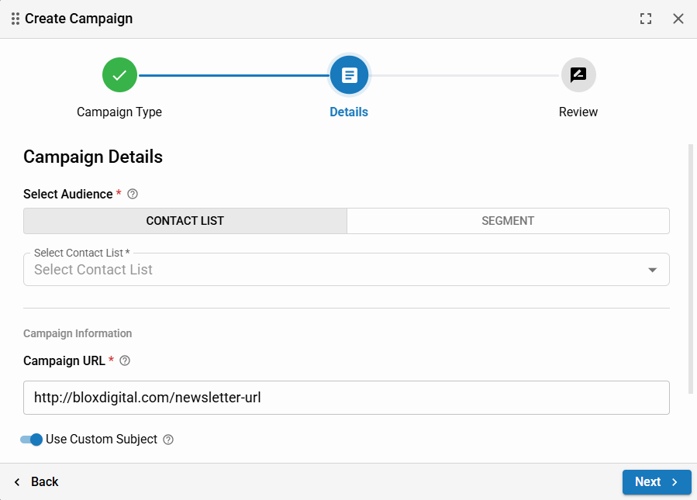Screen dimensions: 697x500
Task: Click the blue Details step icon
Action: point(349,75)
